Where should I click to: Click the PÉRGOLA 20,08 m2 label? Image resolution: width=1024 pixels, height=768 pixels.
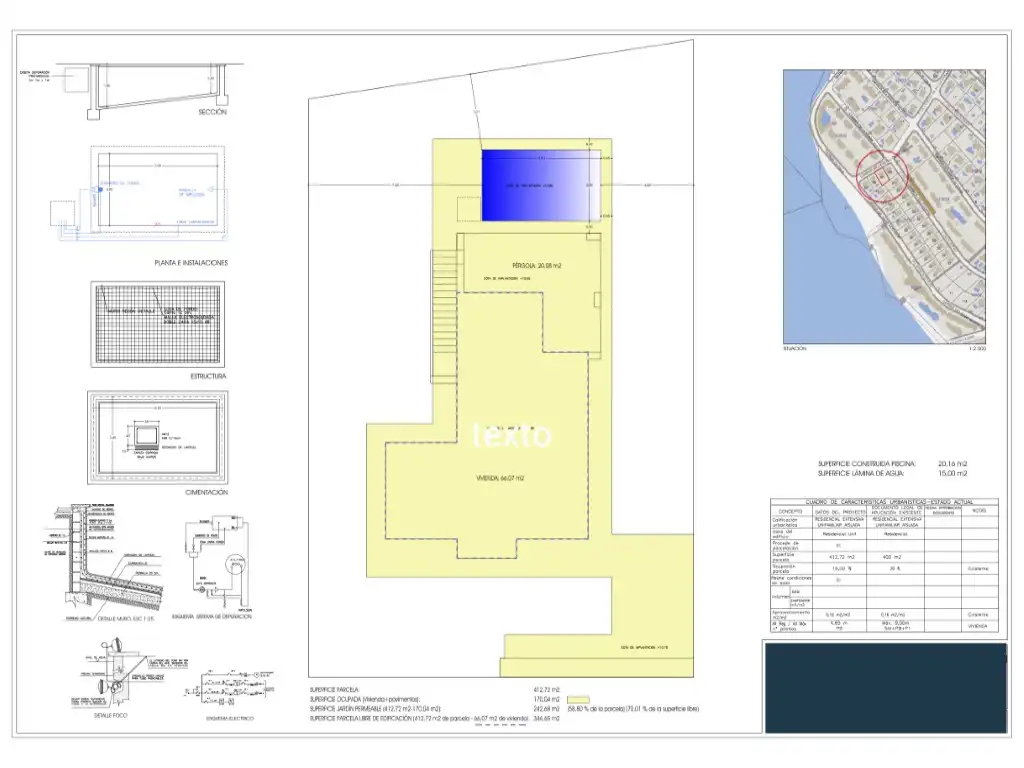click(x=537, y=266)
